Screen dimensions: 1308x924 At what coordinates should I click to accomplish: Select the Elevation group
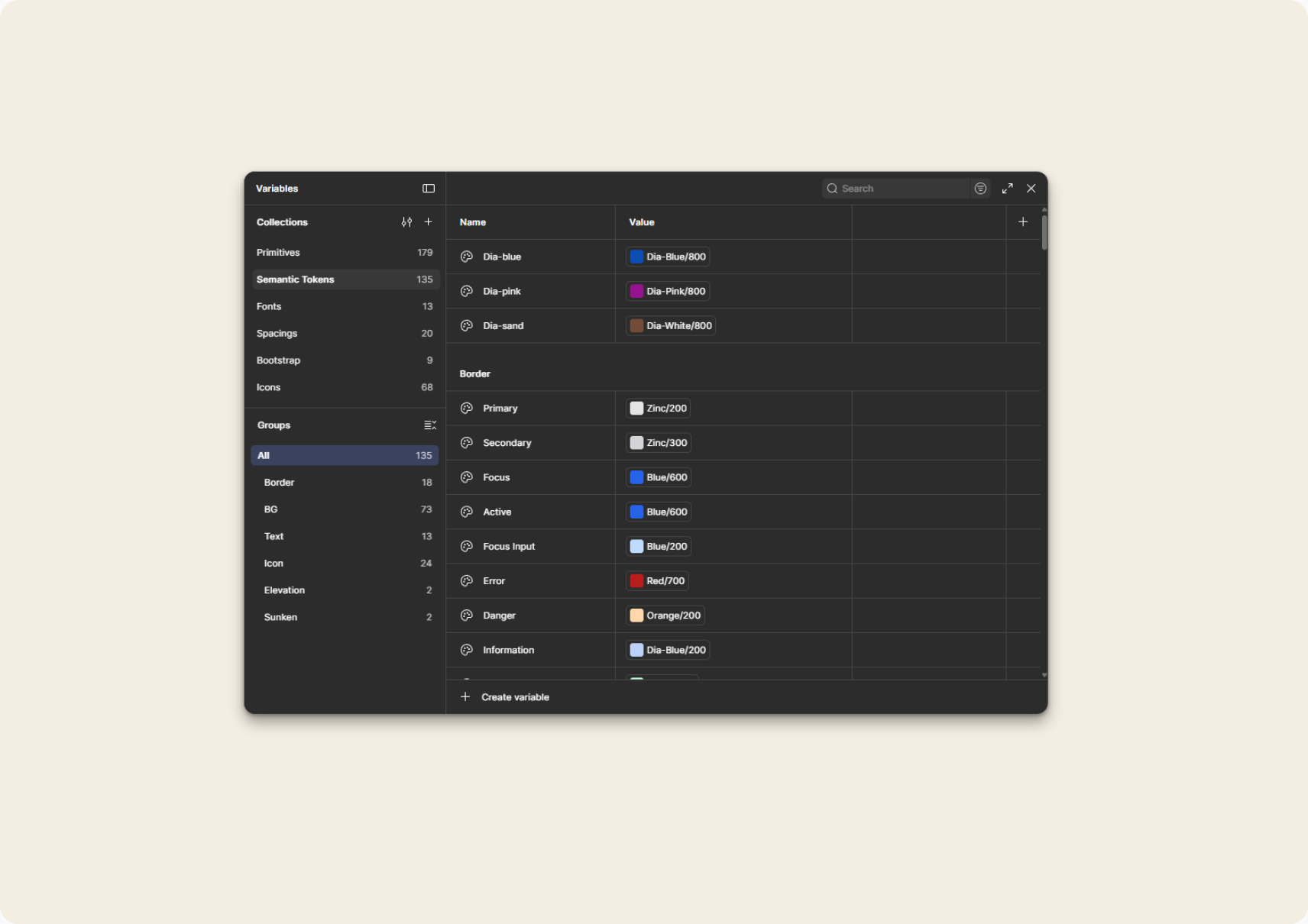click(x=345, y=590)
